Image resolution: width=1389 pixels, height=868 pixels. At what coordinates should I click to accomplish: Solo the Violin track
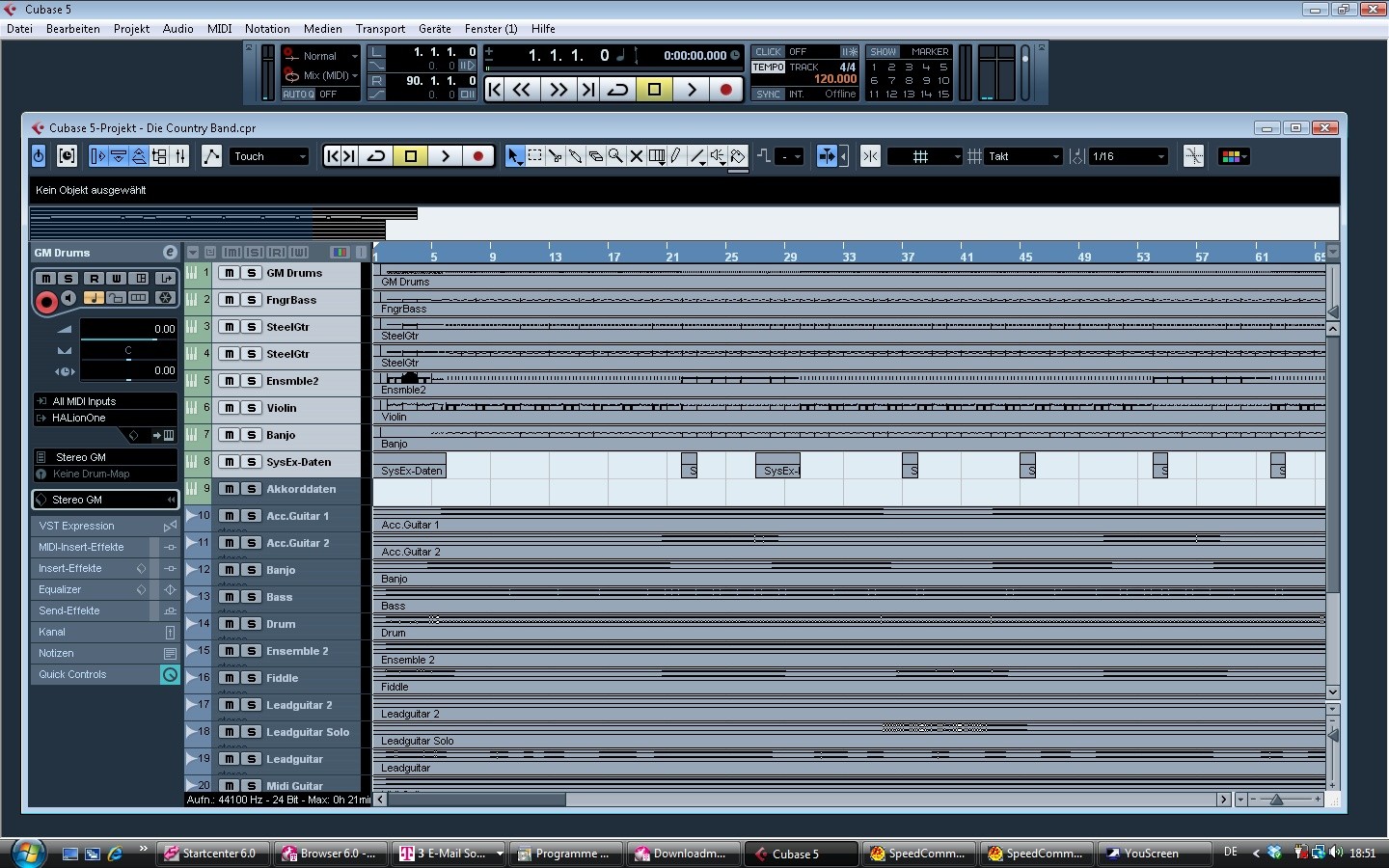point(251,408)
